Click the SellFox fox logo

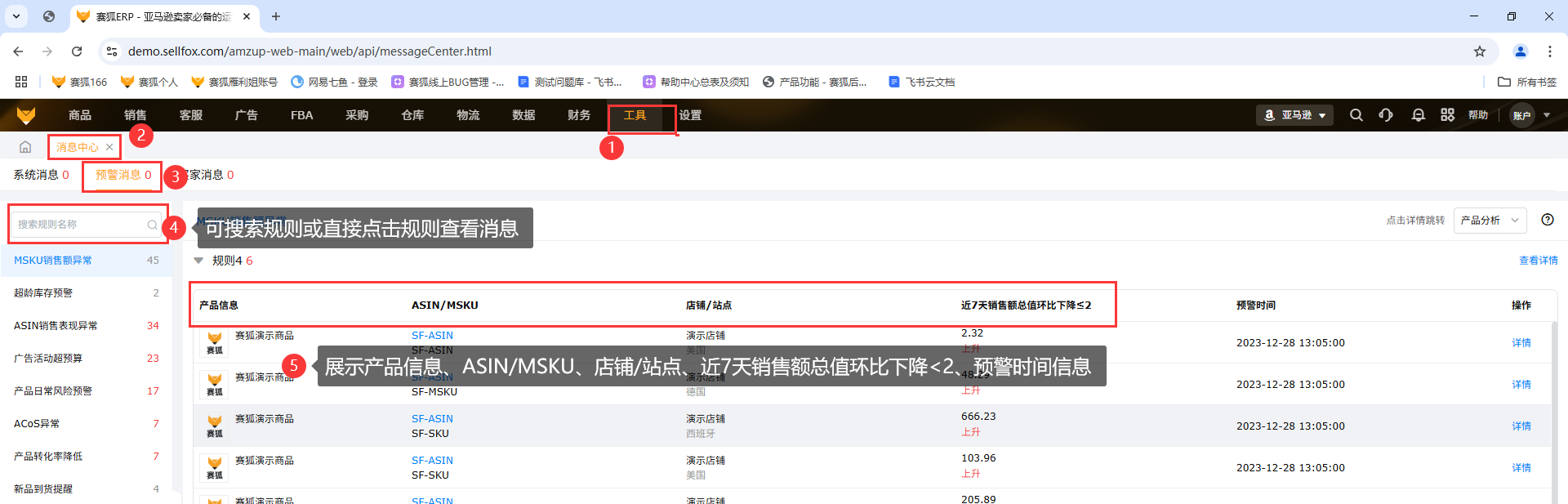click(x=26, y=115)
